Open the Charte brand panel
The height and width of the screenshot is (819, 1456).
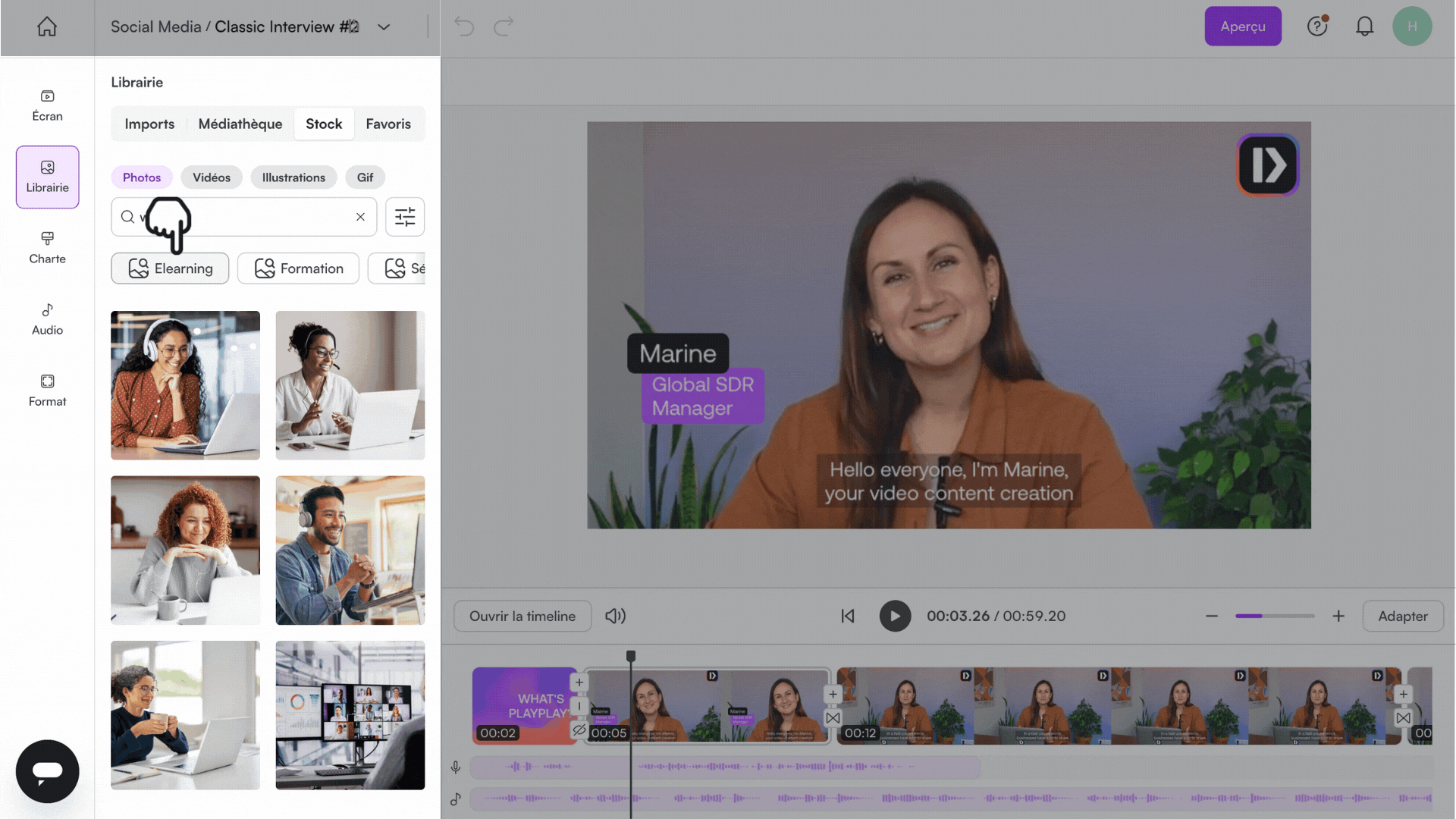coord(47,247)
